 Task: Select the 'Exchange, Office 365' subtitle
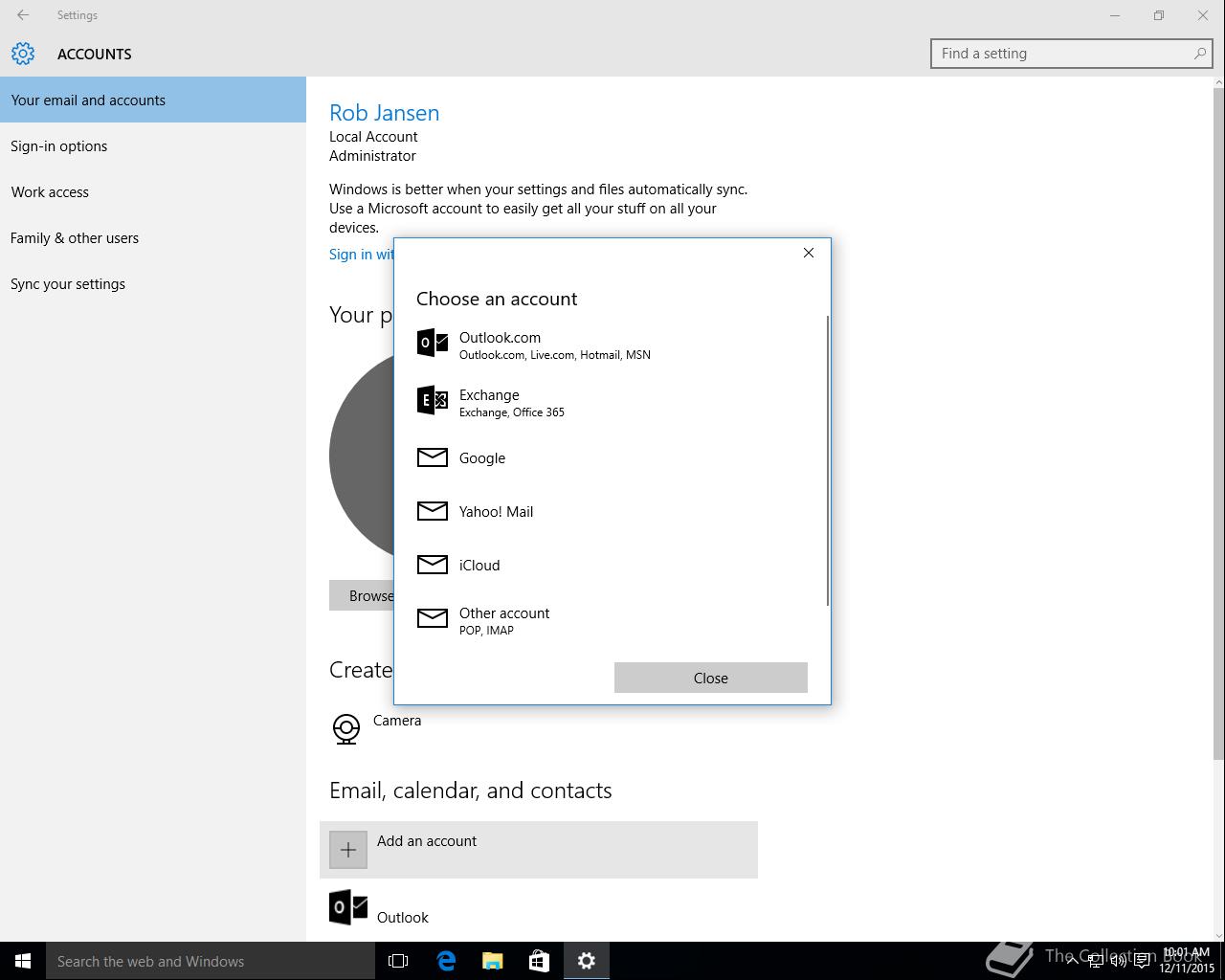pyautogui.click(x=512, y=412)
